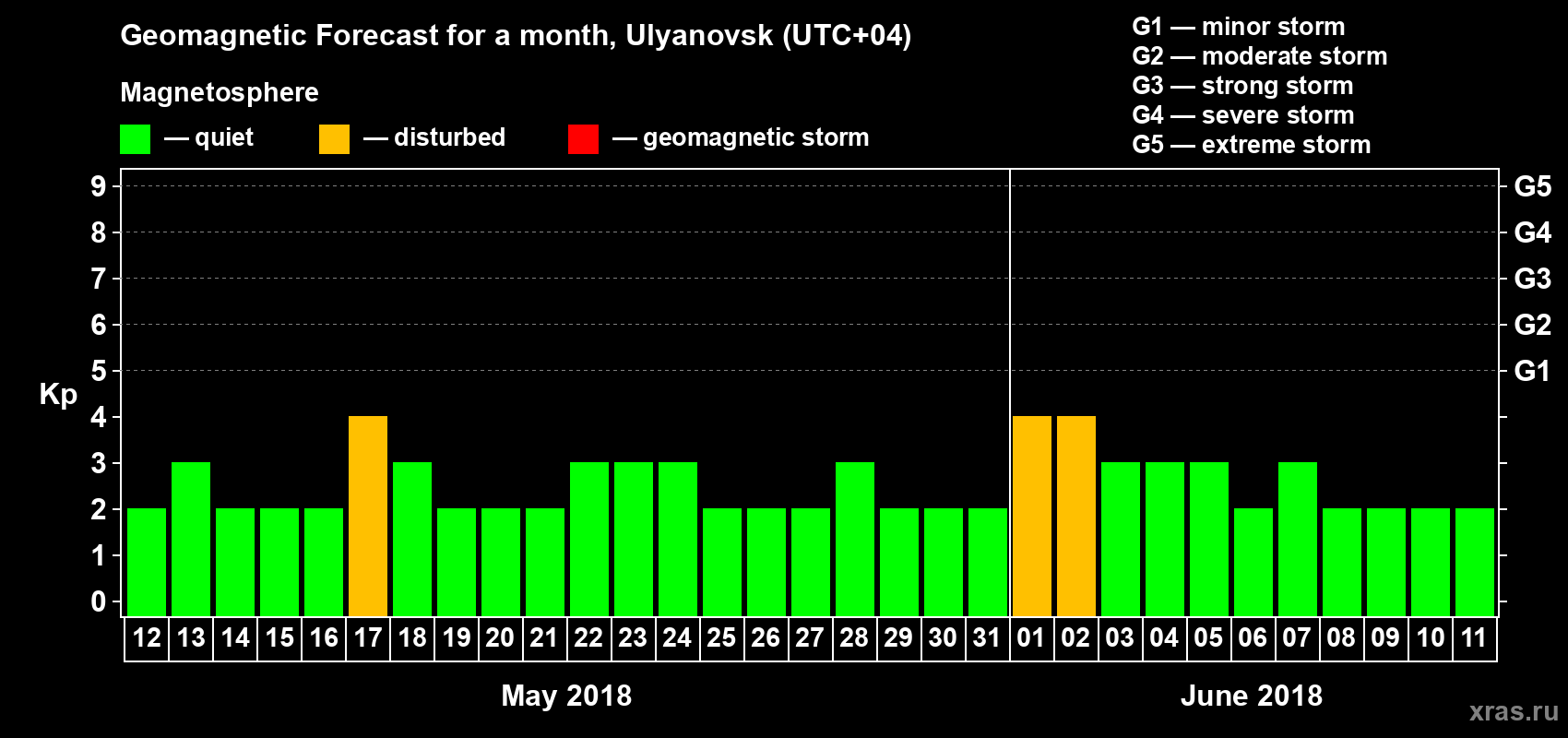Click the chart title Geomagnetic Forecast text

pyautogui.click(x=516, y=36)
